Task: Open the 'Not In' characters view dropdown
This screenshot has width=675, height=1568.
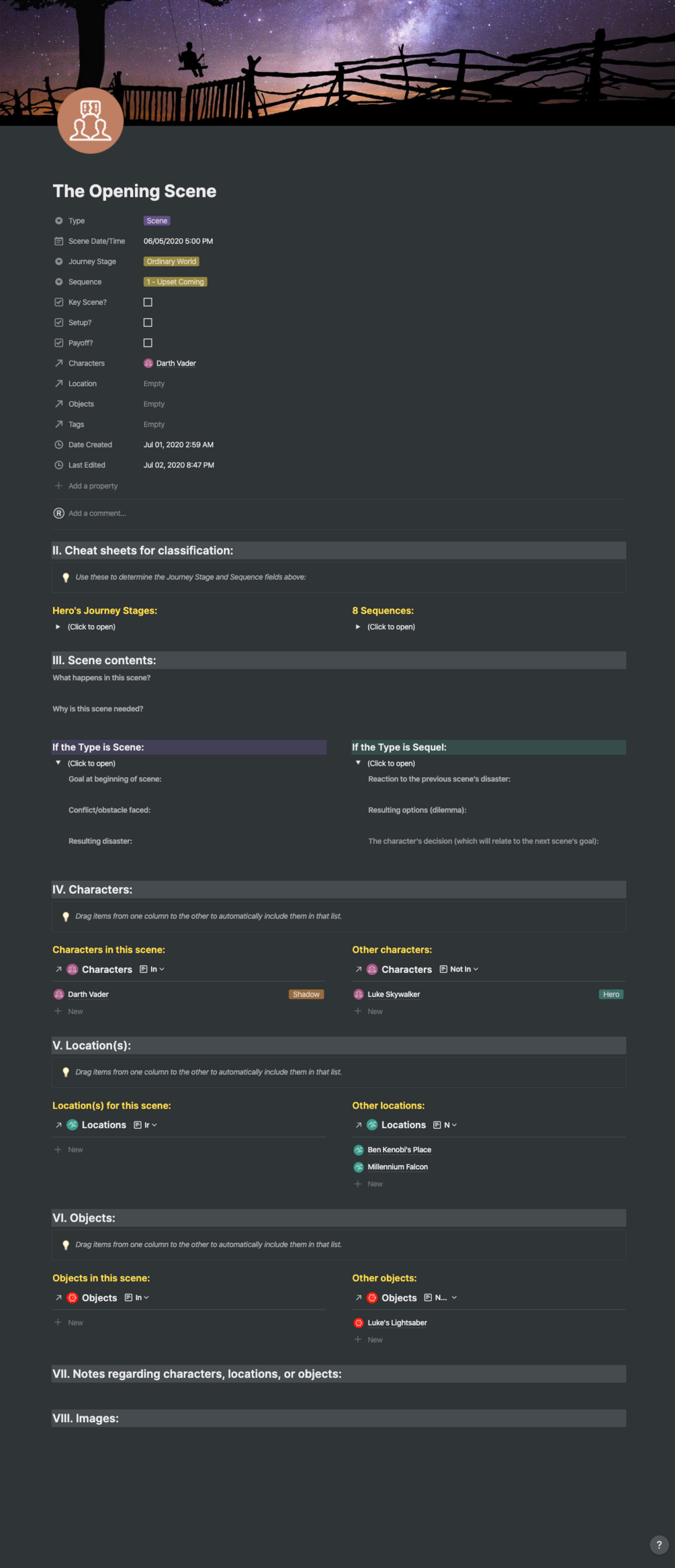Action: (x=463, y=970)
